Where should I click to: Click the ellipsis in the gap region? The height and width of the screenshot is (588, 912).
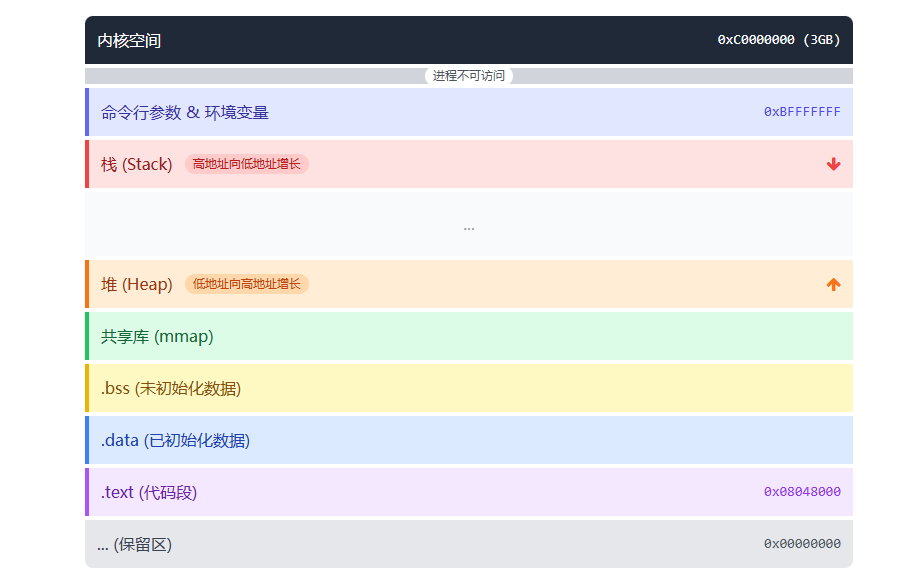pos(469,229)
